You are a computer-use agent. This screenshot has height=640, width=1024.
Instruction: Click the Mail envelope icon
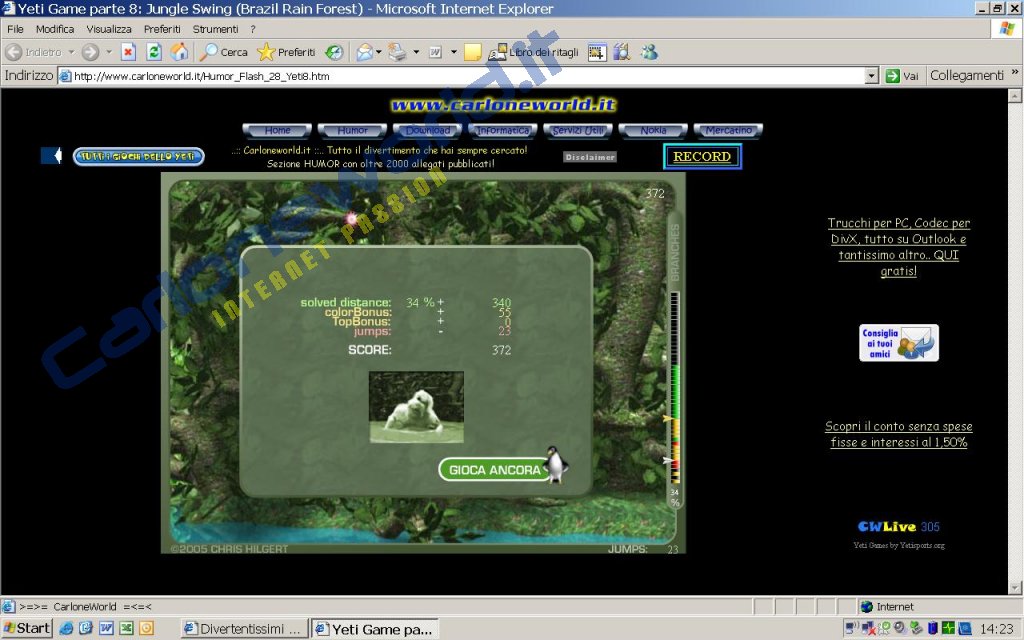(x=364, y=52)
